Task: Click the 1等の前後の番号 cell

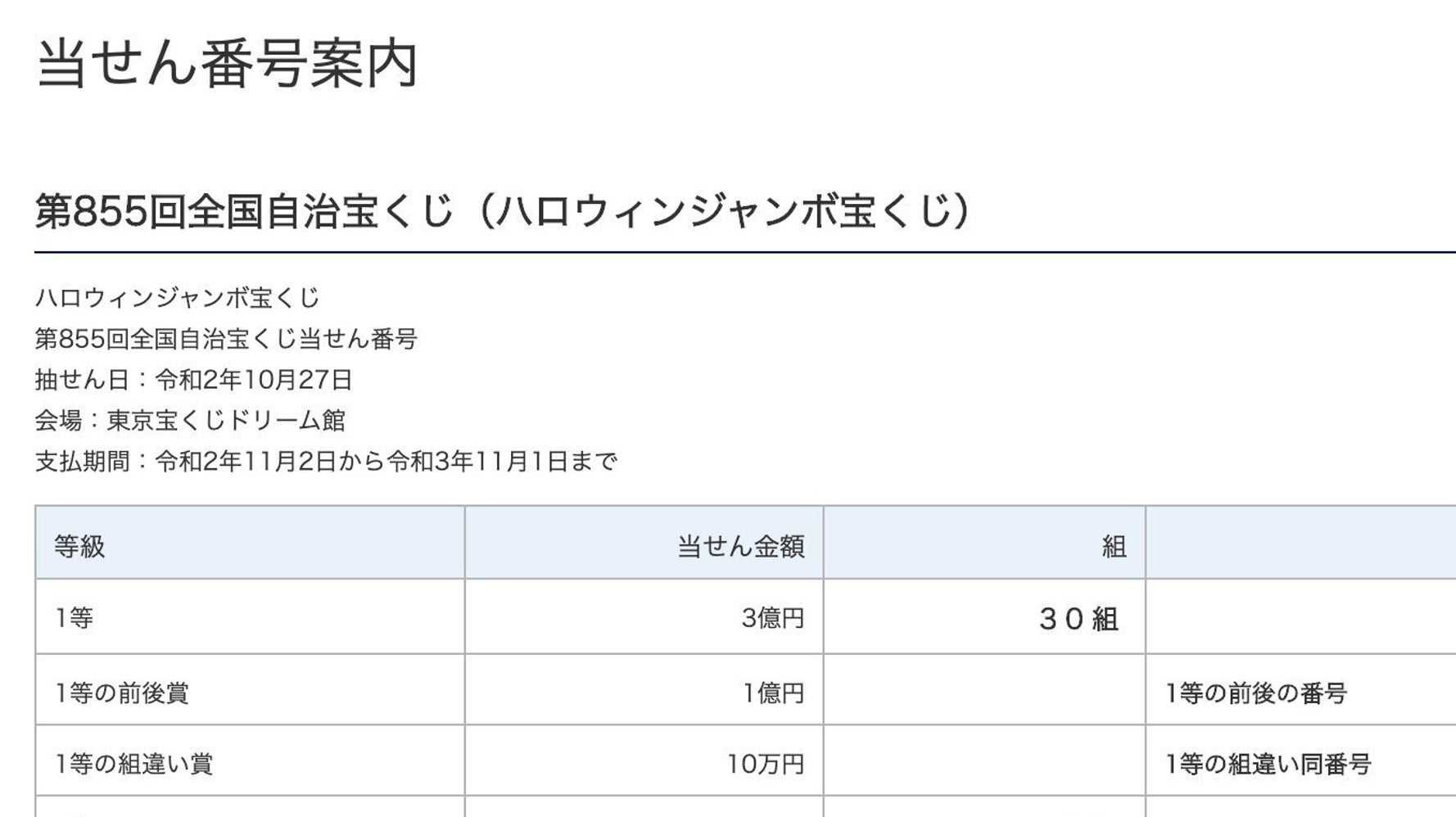Action: [1256, 693]
